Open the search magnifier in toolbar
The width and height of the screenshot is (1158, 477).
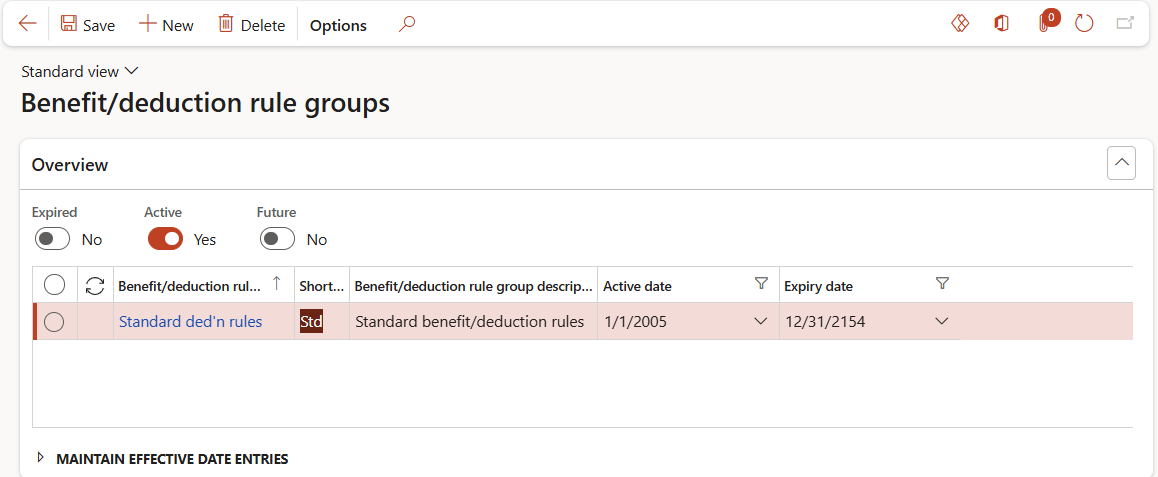click(x=406, y=24)
